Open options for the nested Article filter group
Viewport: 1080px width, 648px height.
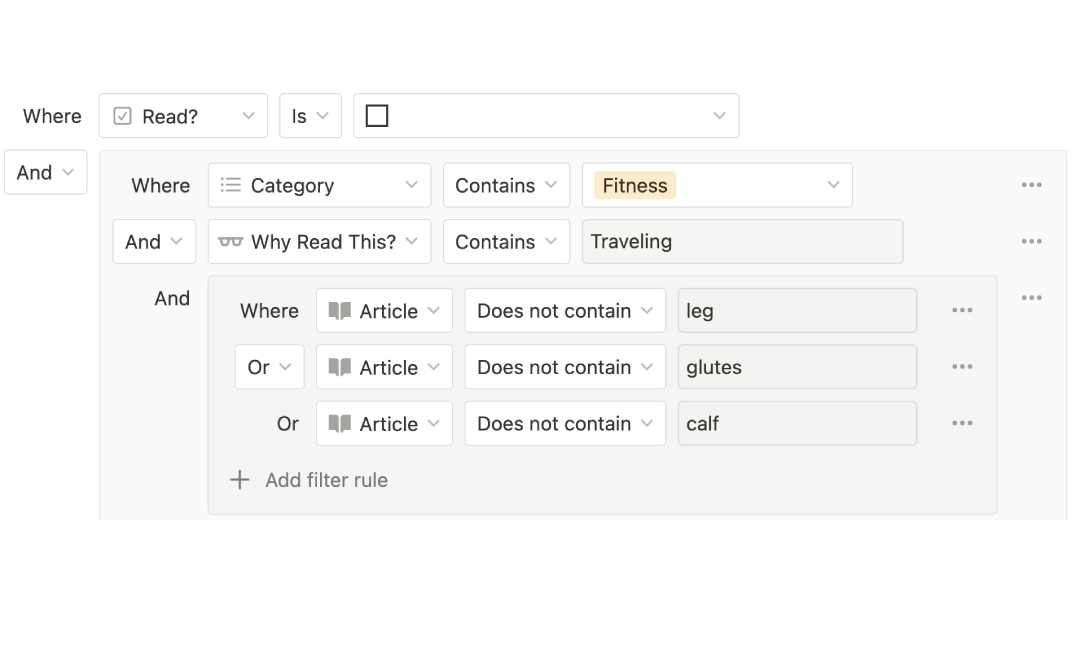click(1031, 297)
